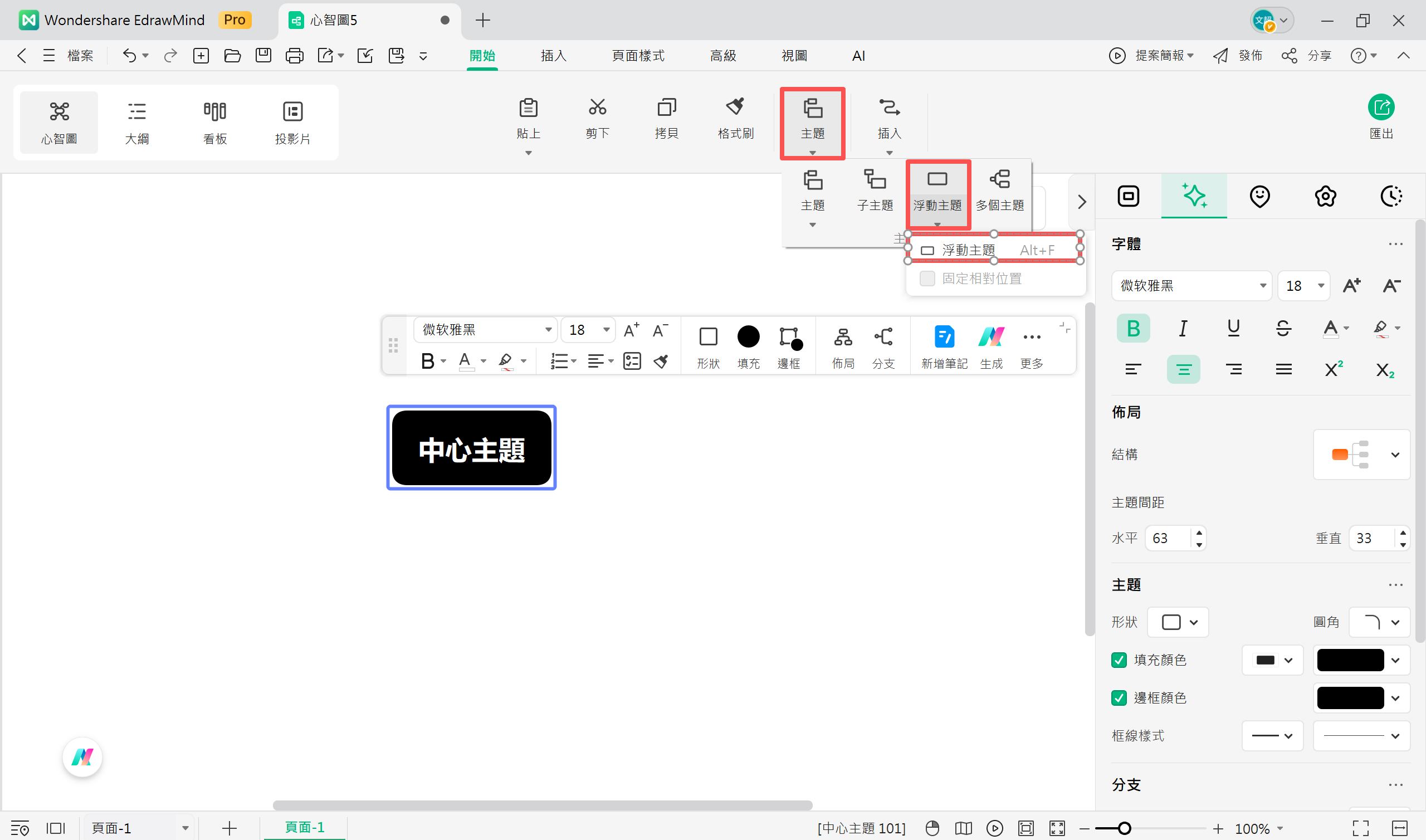Open the font family dropdown in right panel
Screen dimensions: 1426x840
pyautogui.click(x=1190, y=286)
